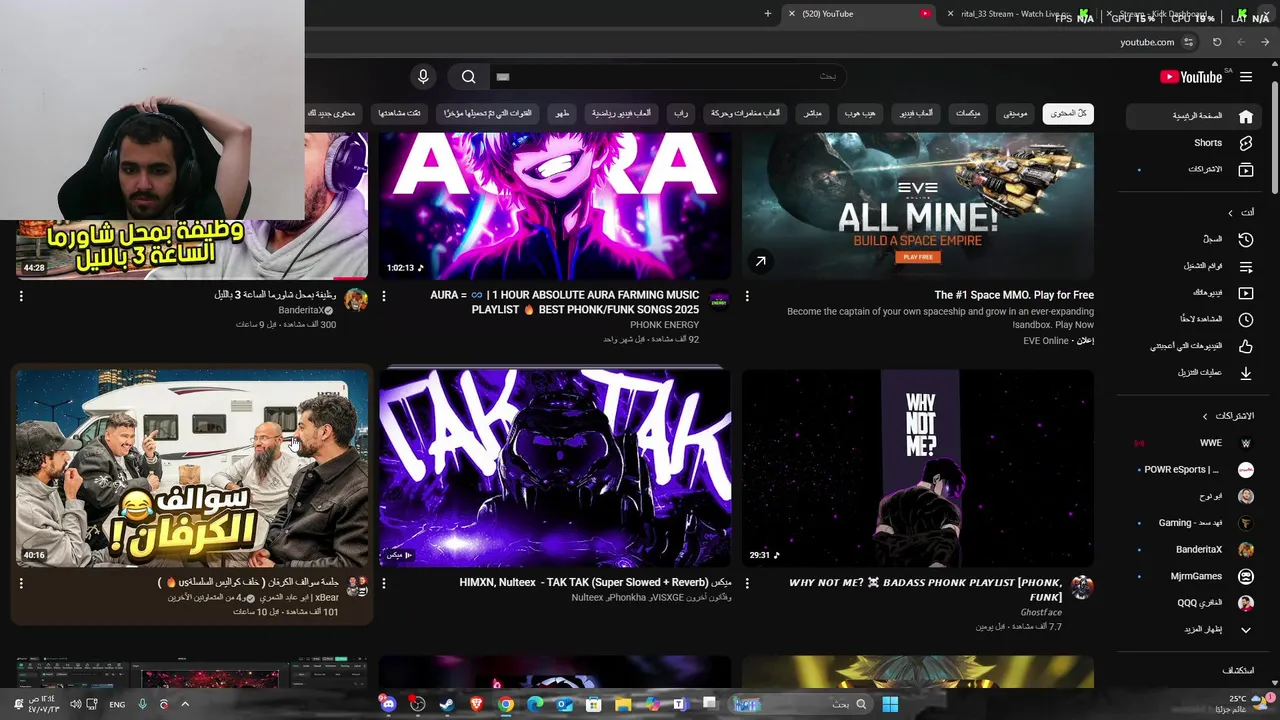Open more options for TAK TAK video
This screenshot has height=720, width=1280.
pos(384,583)
